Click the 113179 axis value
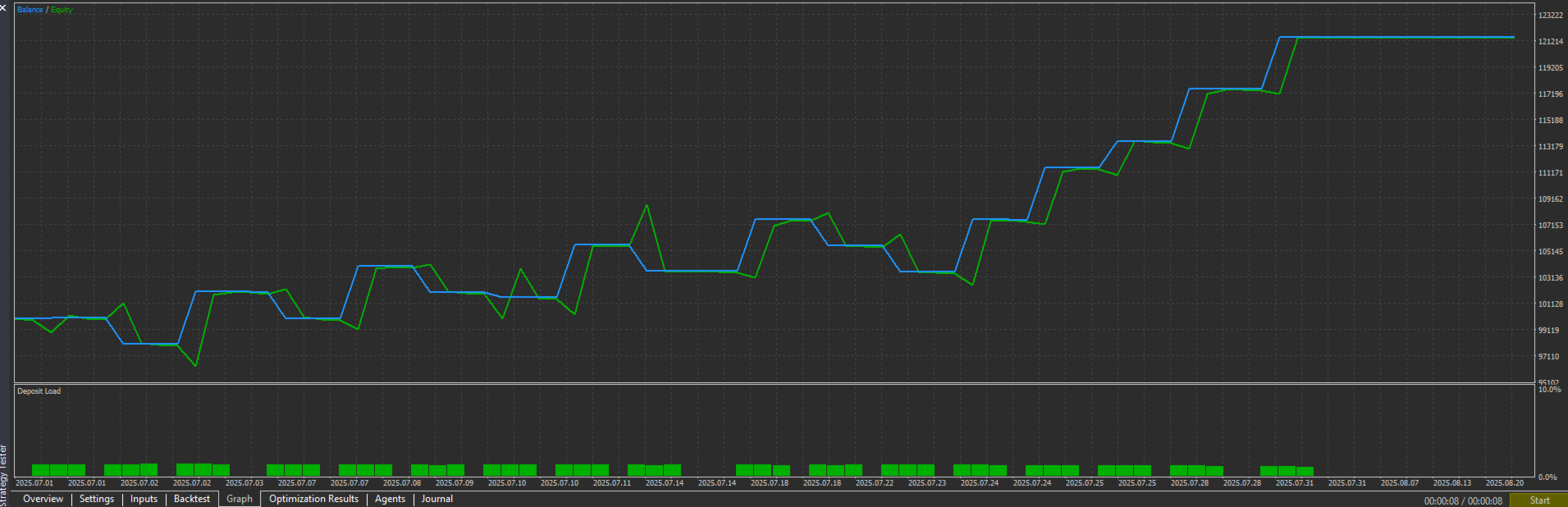The height and width of the screenshot is (507, 1568). [1551, 147]
